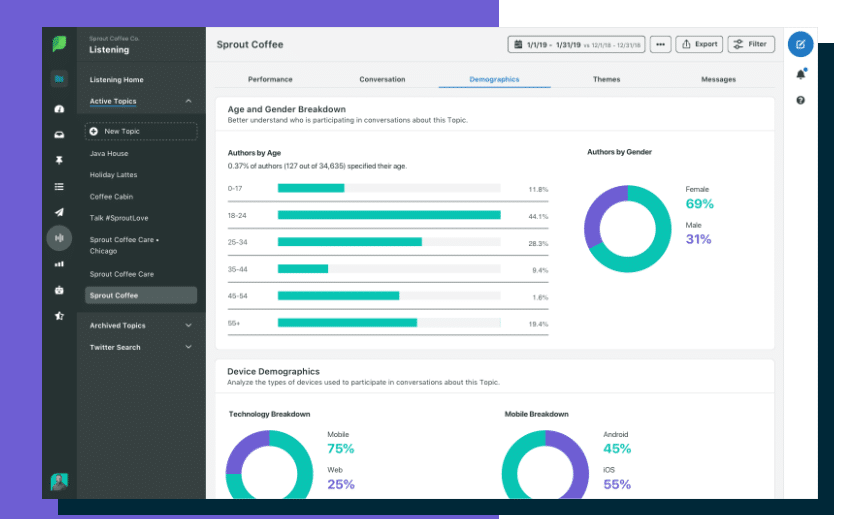Image resolution: width=852 pixels, height=519 pixels.
Task: Click the iOS 55% value
Action: point(617,485)
